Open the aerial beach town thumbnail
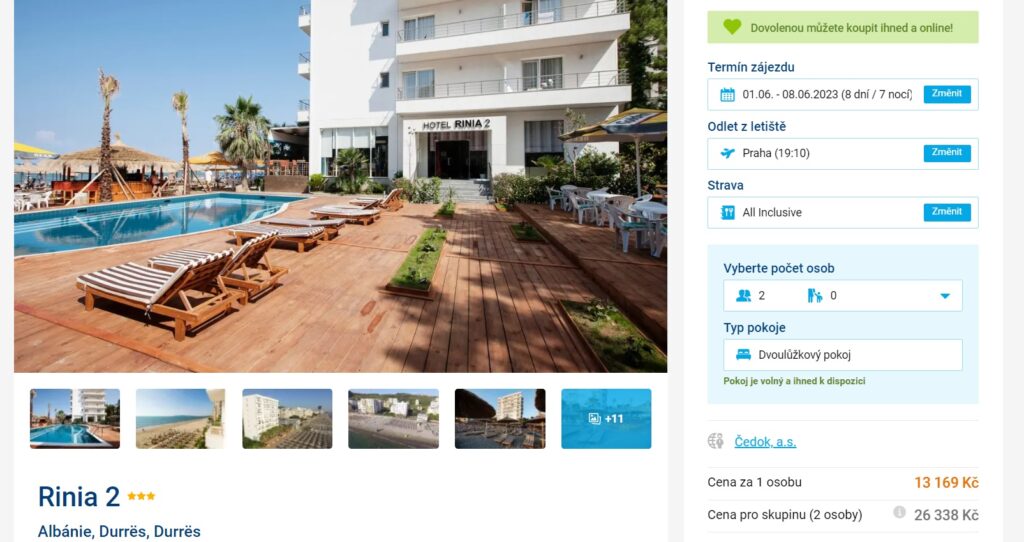The image size is (1024, 542). [393, 419]
